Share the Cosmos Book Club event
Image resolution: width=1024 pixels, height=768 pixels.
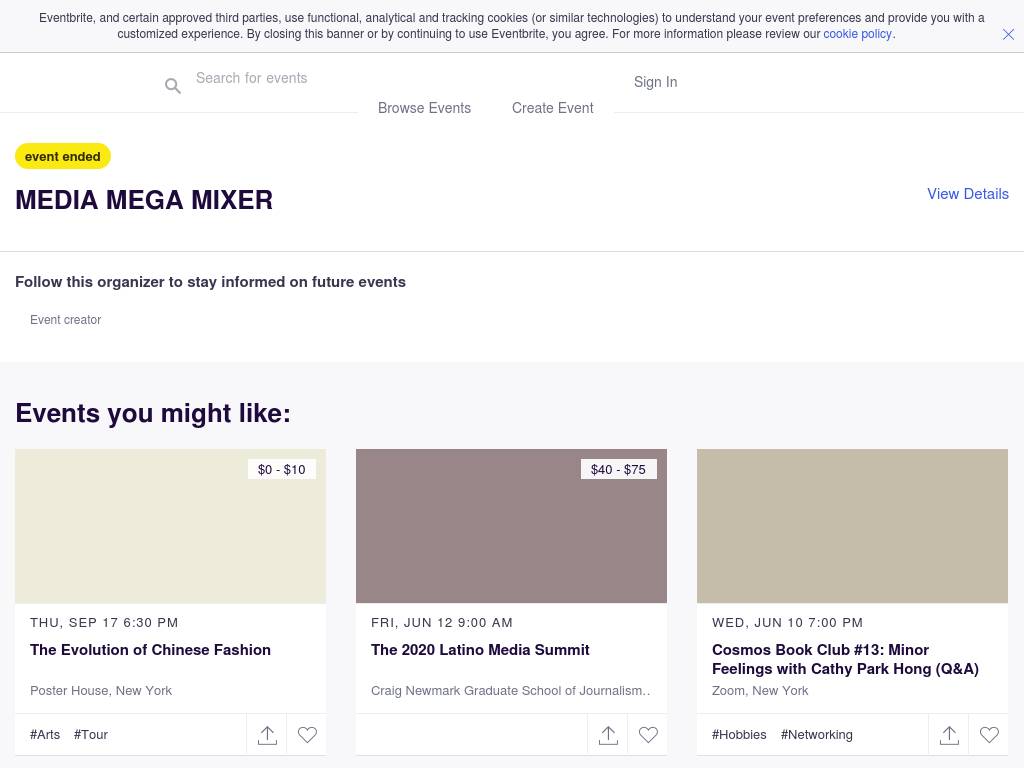pos(949,735)
